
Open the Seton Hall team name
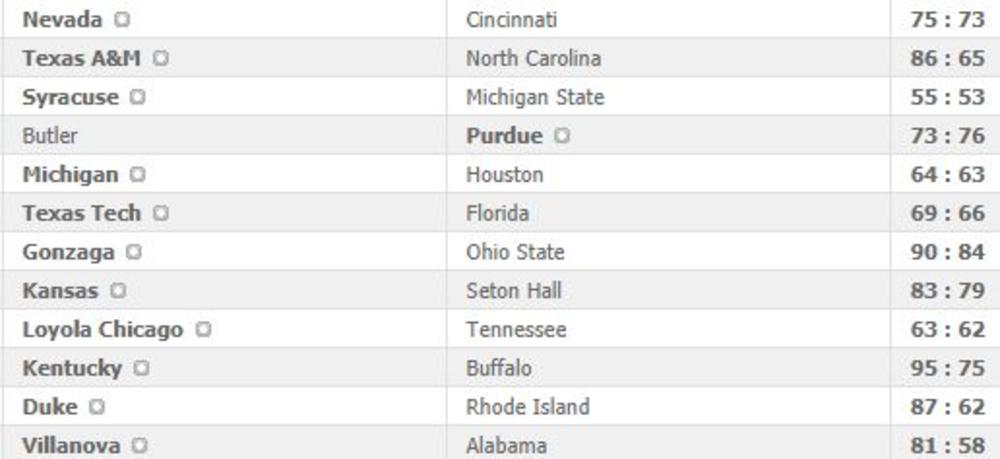513,291
